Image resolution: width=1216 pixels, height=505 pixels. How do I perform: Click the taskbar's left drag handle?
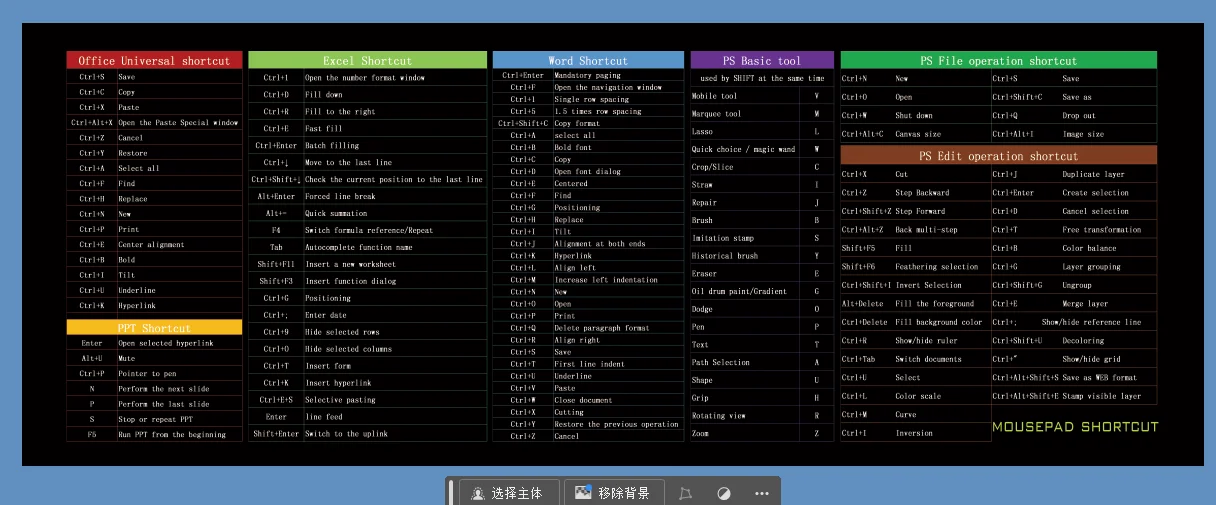coord(452,493)
